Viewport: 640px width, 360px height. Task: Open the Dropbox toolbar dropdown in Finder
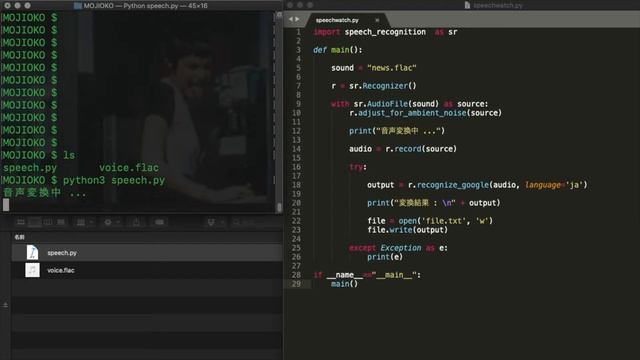[215, 222]
